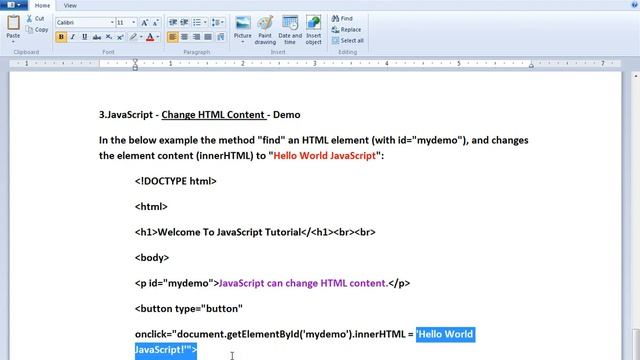Click Replace in the Editing group
The height and width of the screenshot is (360, 640).
pyautogui.click(x=346, y=29)
